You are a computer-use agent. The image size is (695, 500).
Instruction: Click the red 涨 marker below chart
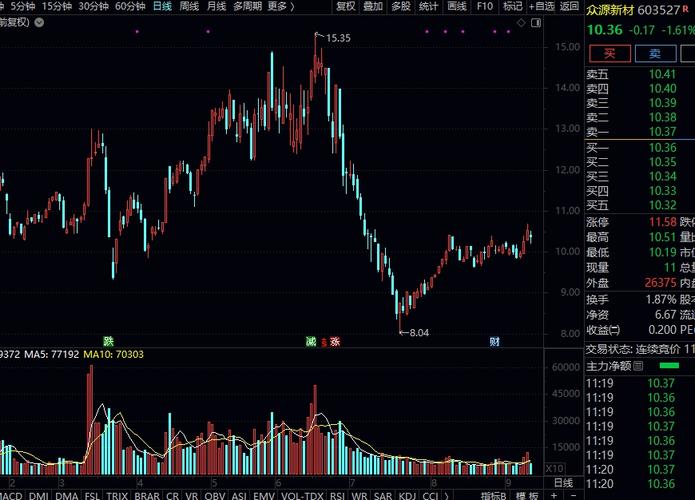point(335,341)
